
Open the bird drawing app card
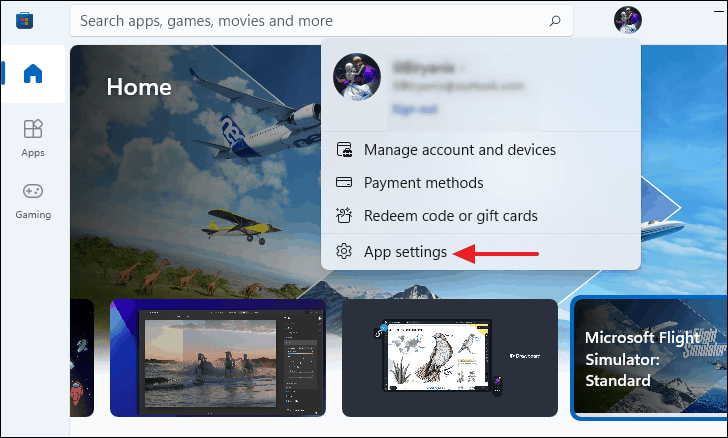(449, 358)
